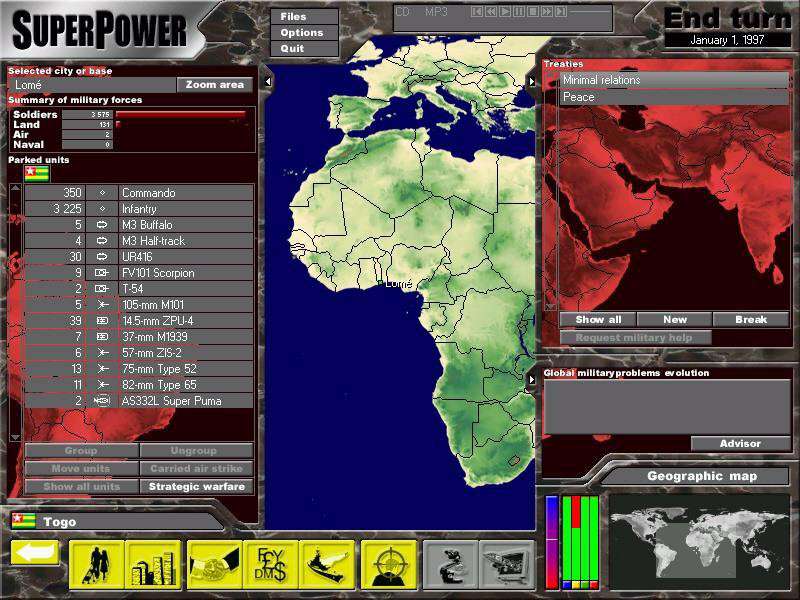Click the Lomé selected city name field
The height and width of the screenshot is (600, 800).
(93, 85)
